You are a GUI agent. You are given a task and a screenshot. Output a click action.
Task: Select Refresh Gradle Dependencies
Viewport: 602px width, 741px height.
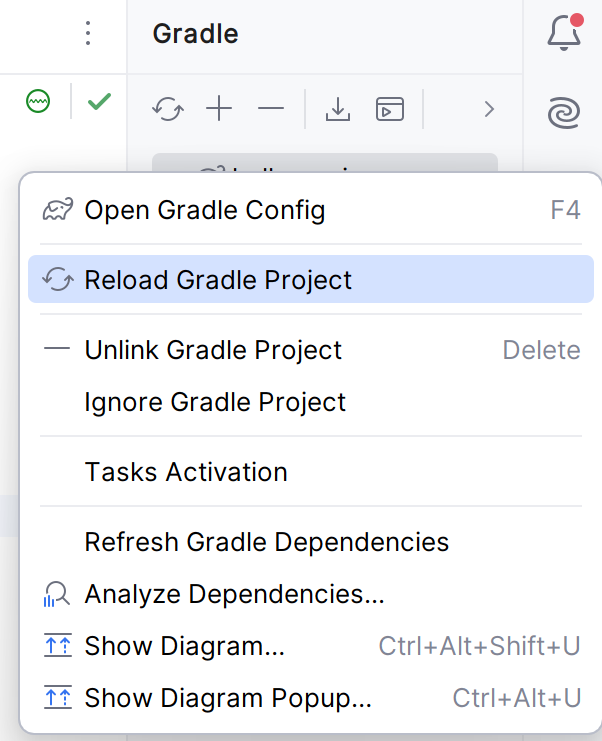(266, 542)
